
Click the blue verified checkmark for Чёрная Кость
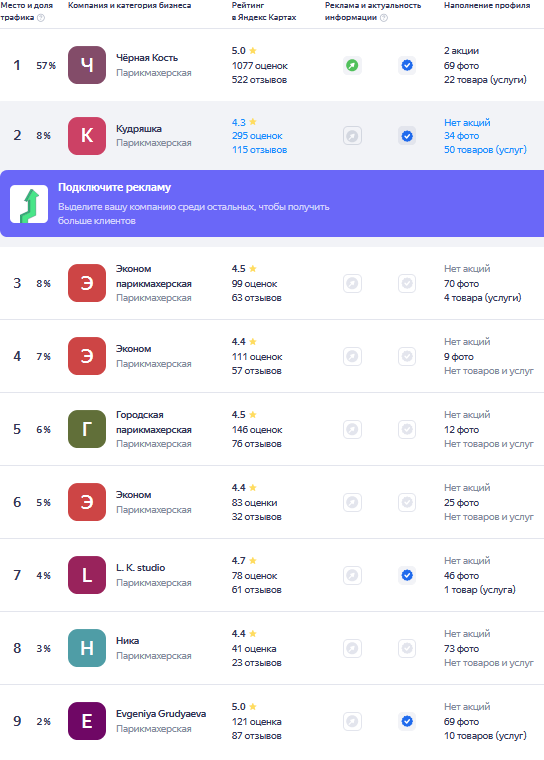[x=407, y=65]
